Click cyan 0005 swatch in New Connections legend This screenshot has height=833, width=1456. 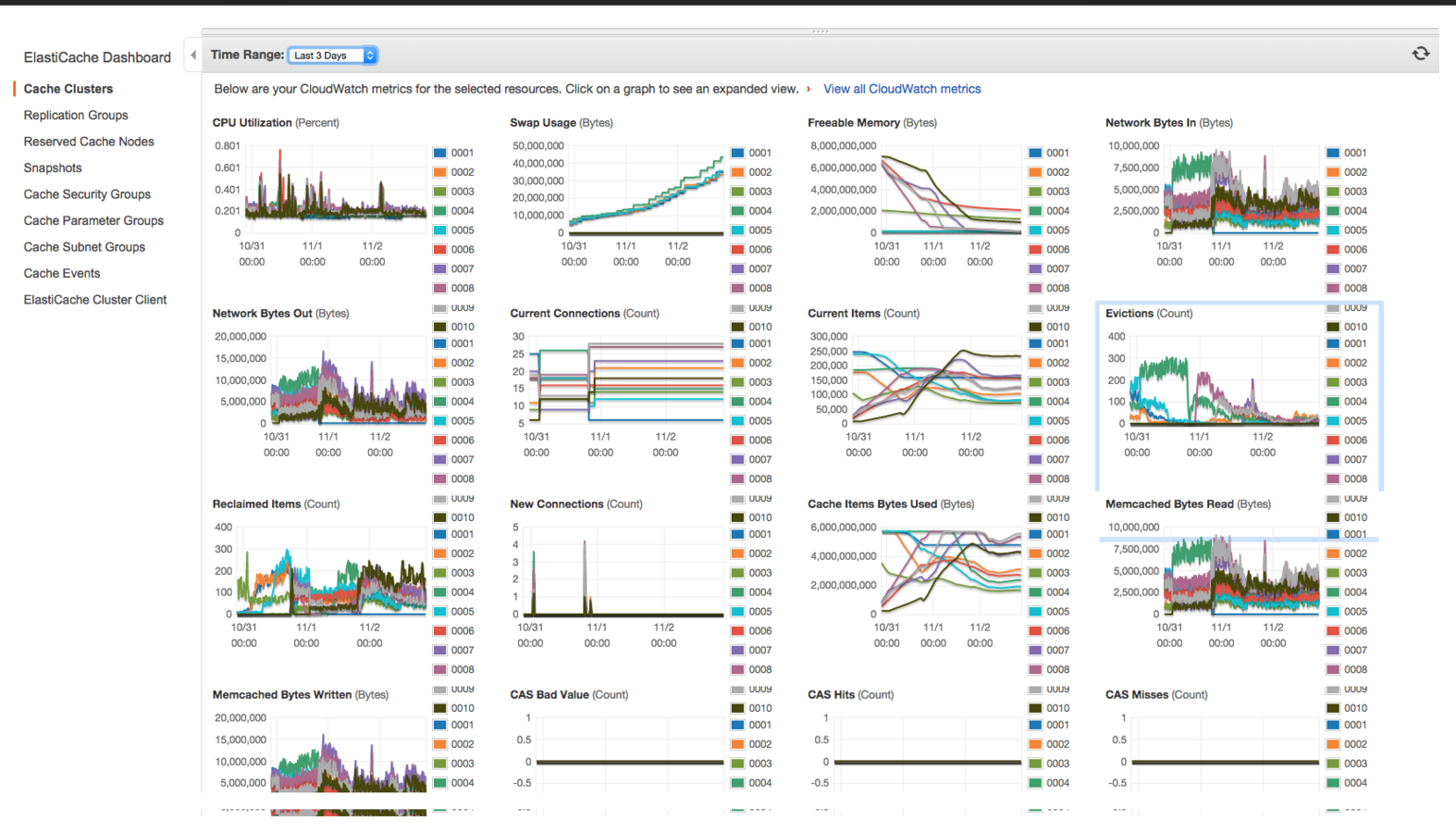tap(738, 612)
